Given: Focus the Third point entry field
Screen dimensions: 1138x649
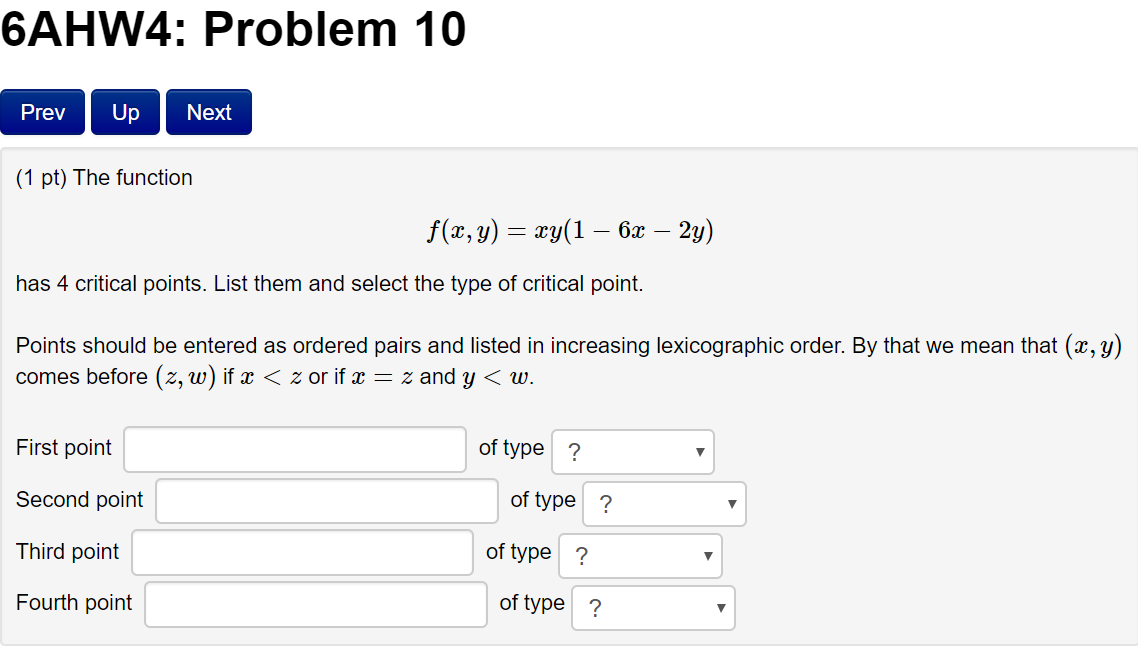Looking at the screenshot, I should pos(301,552).
